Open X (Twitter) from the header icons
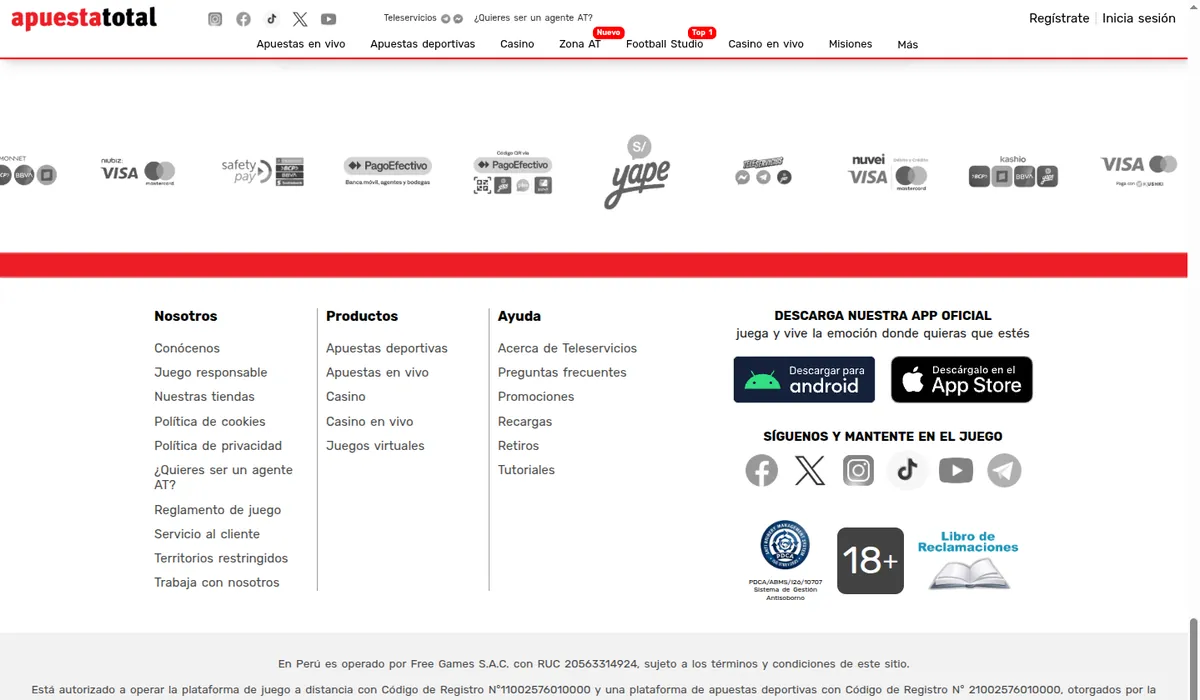The image size is (1200, 700). click(x=300, y=19)
